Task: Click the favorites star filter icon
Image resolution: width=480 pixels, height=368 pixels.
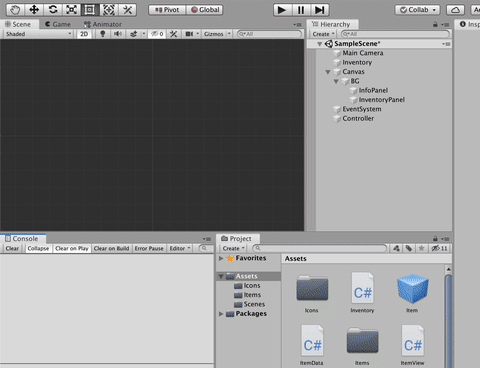Action: (422, 248)
